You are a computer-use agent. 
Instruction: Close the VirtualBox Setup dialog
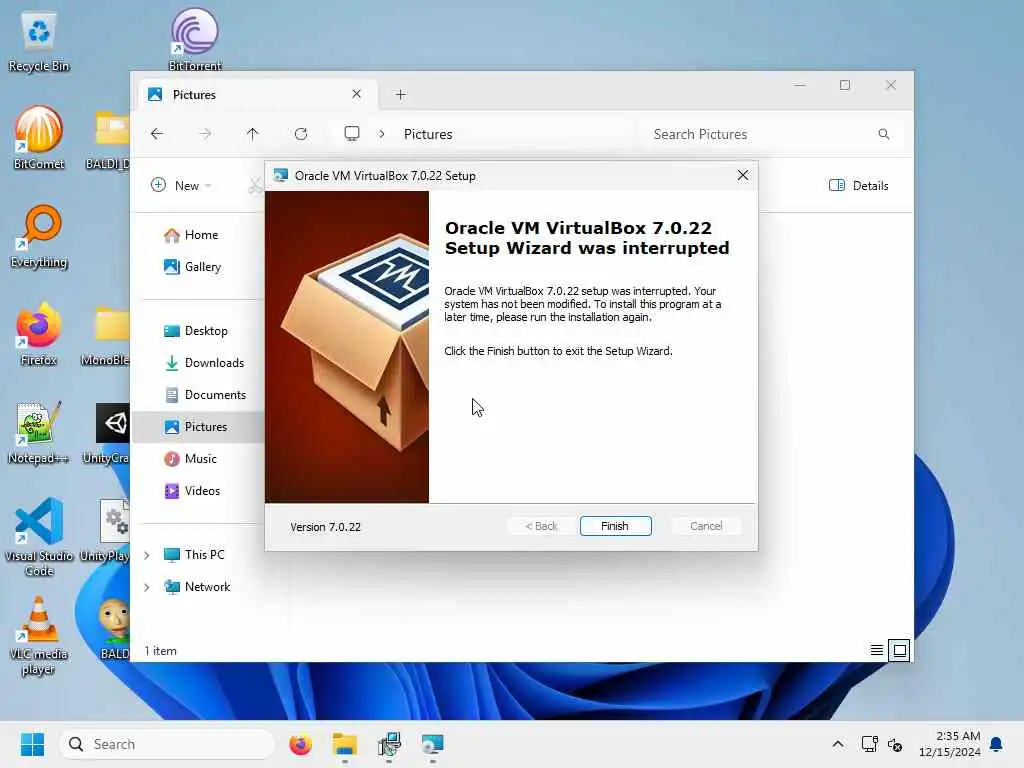(x=743, y=175)
